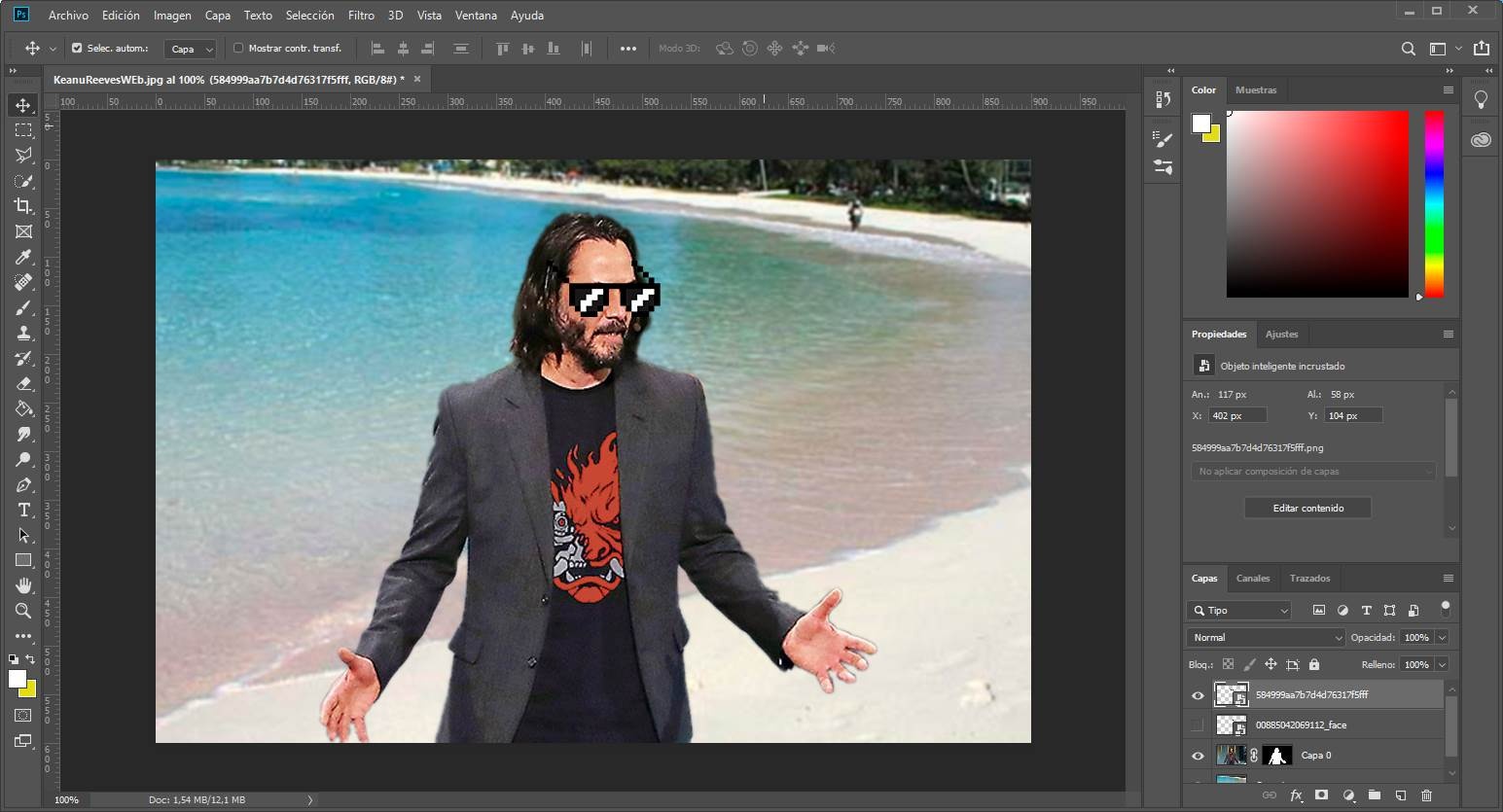Viewport: 1503px width, 812px height.
Task: Select the Crop tool
Action: coord(23,205)
